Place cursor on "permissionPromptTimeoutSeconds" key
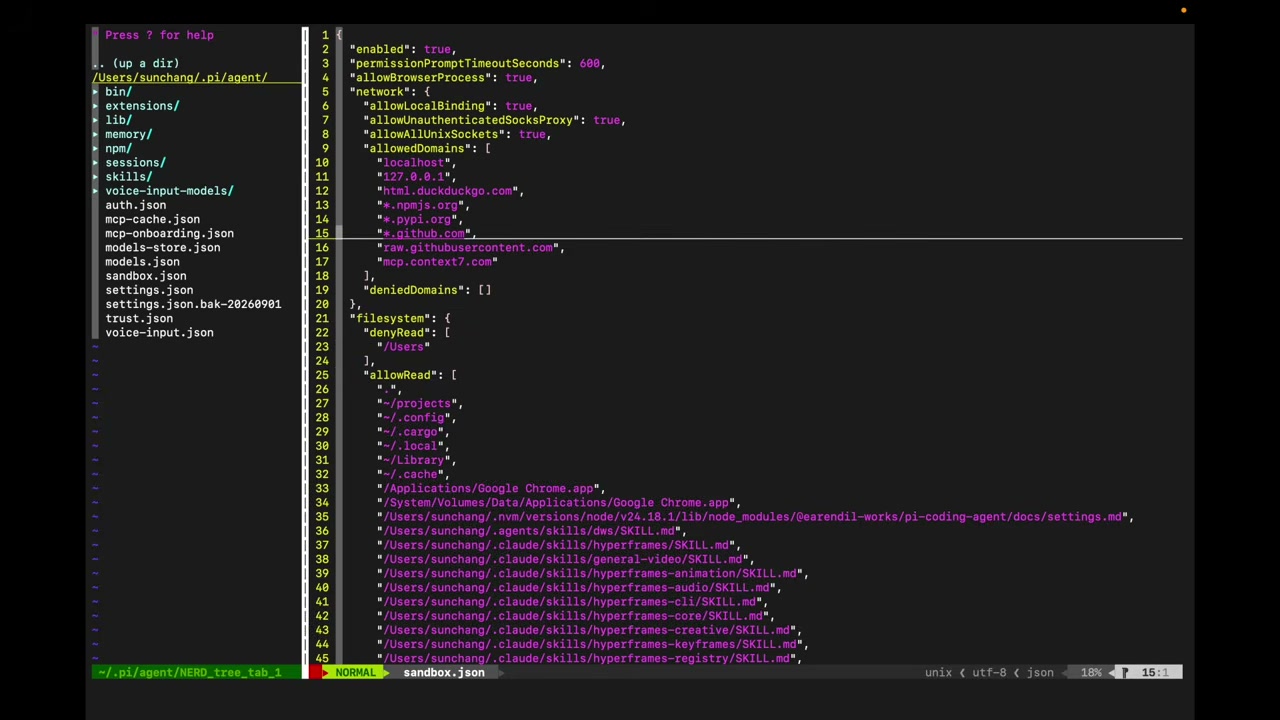The image size is (1280, 720). point(457,64)
